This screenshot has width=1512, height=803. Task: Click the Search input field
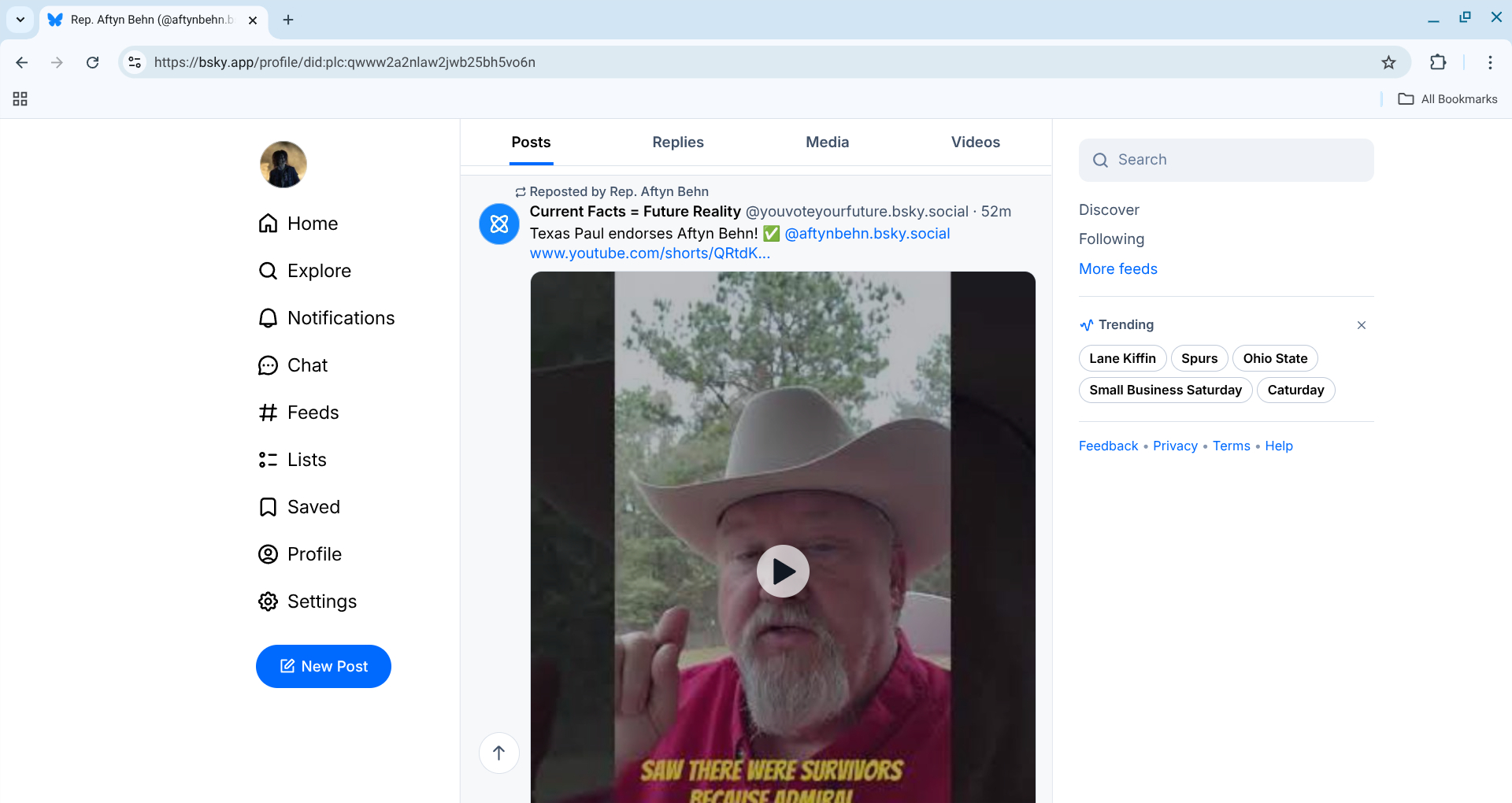tap(1226, 160)
